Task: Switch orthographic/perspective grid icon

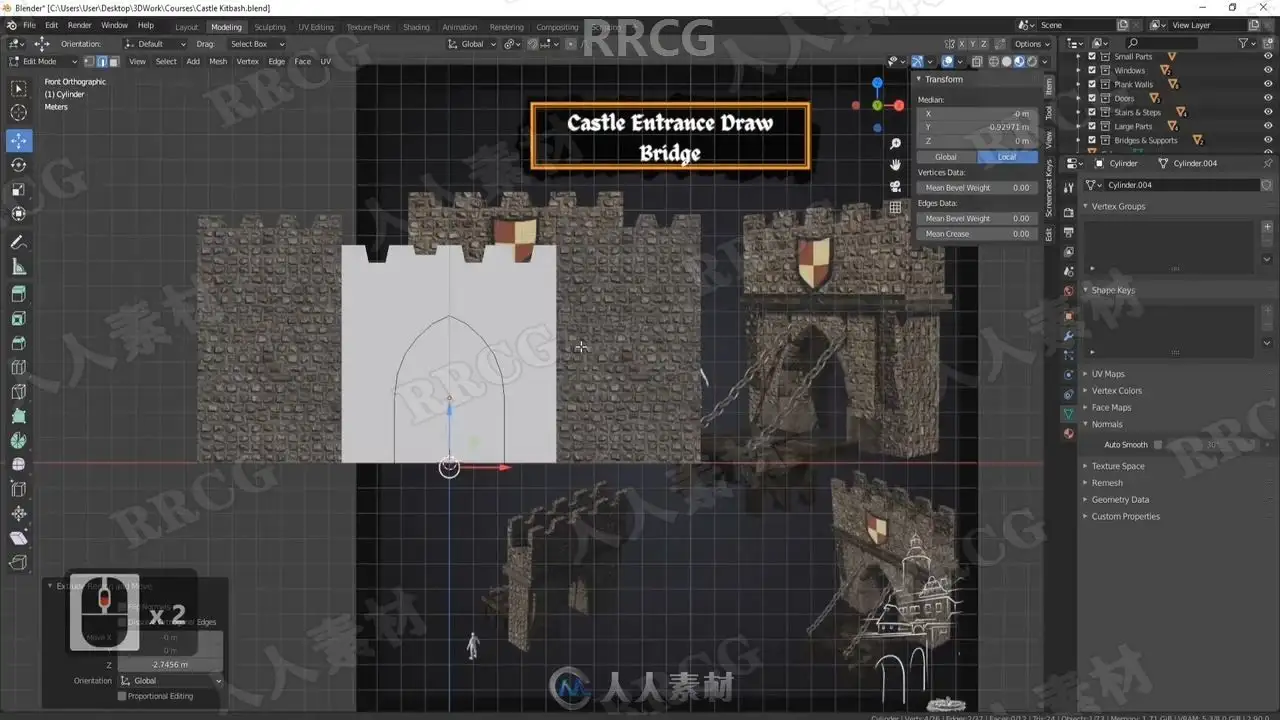Action: tap(895, 208)
